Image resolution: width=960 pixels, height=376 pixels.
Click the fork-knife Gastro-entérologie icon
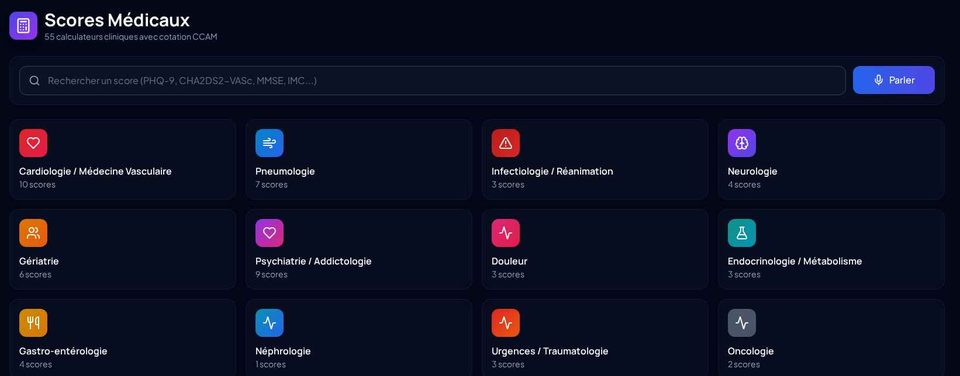pos(33,323)
